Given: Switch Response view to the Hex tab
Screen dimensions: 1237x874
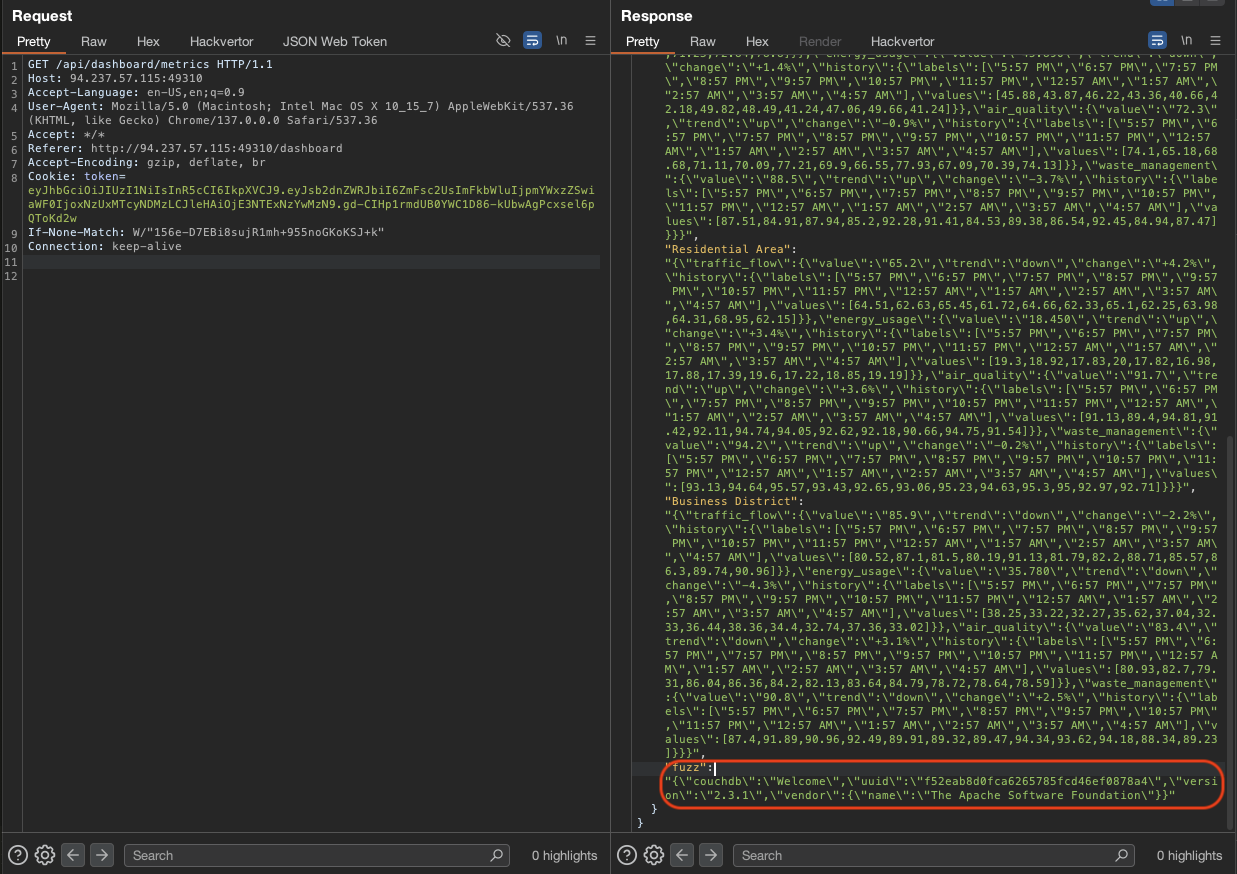Looking at the screenshot, I should click(758, 41).
